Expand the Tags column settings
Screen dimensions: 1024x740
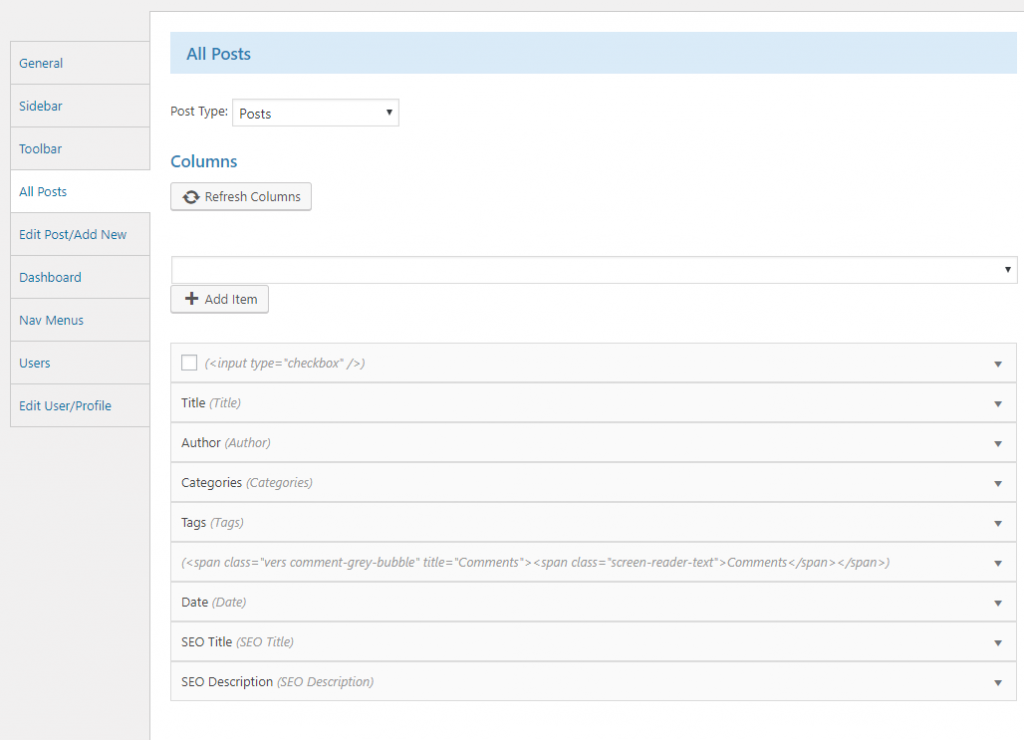997,522
